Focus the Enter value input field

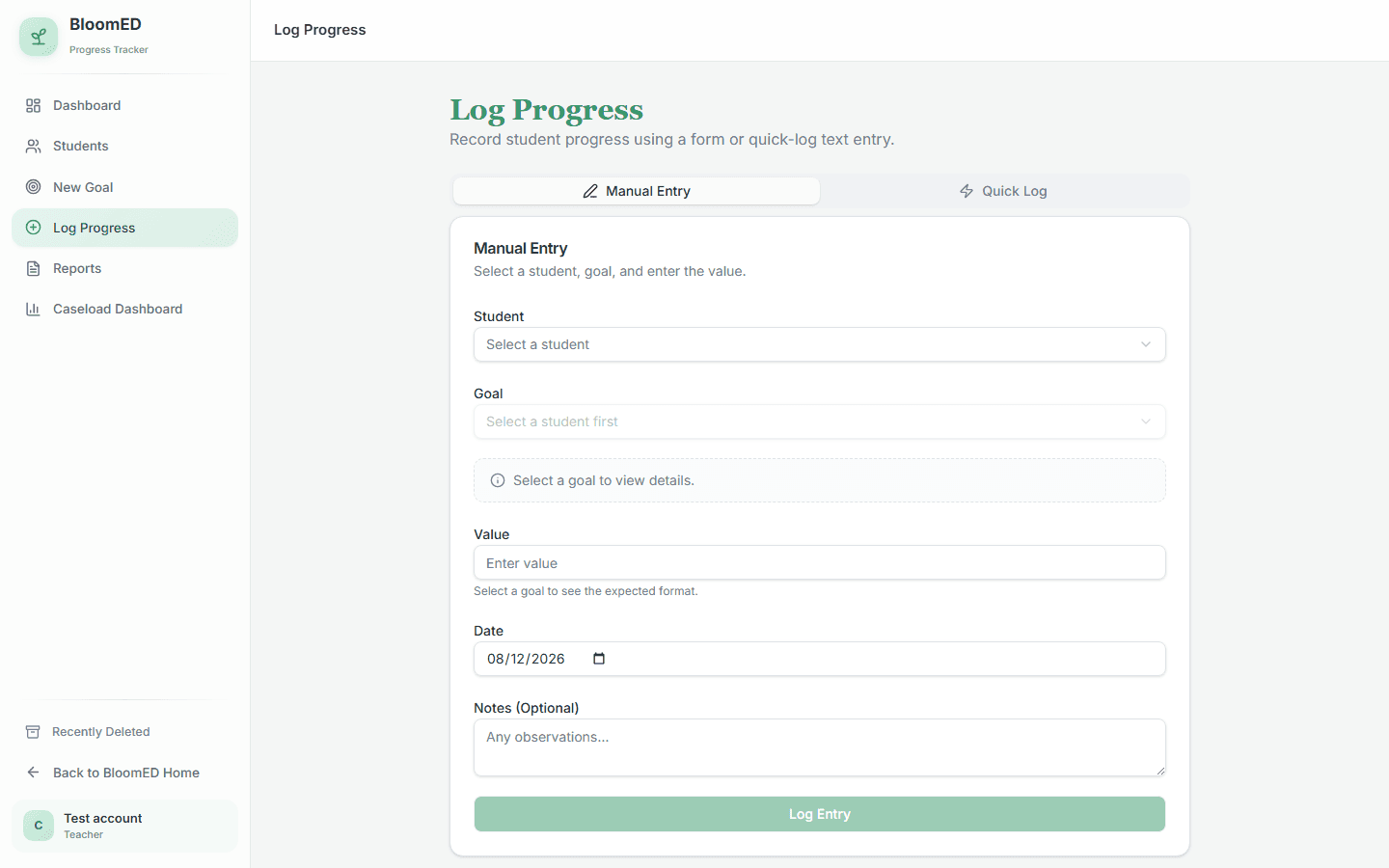point(820,563)
